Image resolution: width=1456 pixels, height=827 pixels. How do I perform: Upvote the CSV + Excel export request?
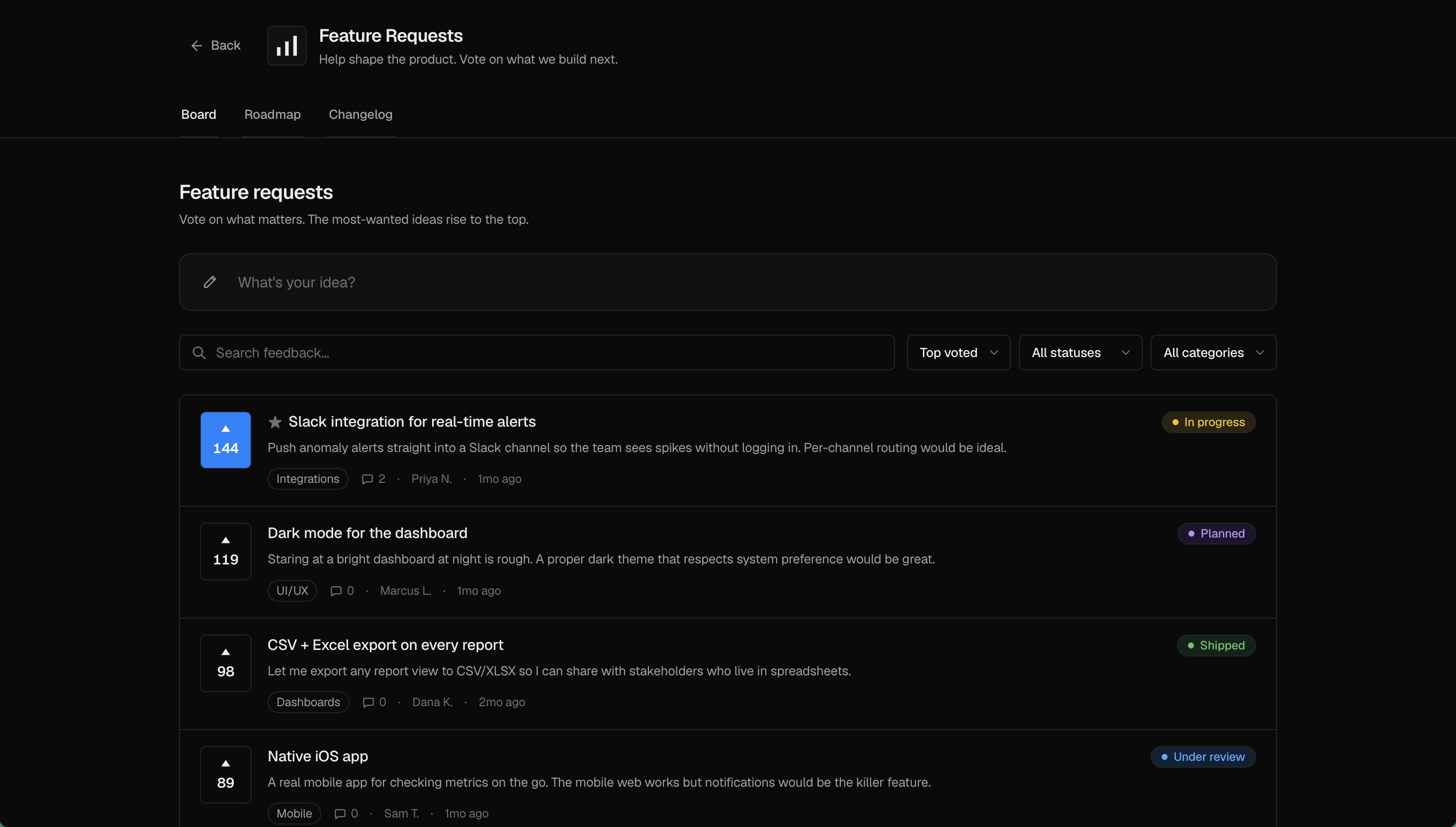click(225, 663)
